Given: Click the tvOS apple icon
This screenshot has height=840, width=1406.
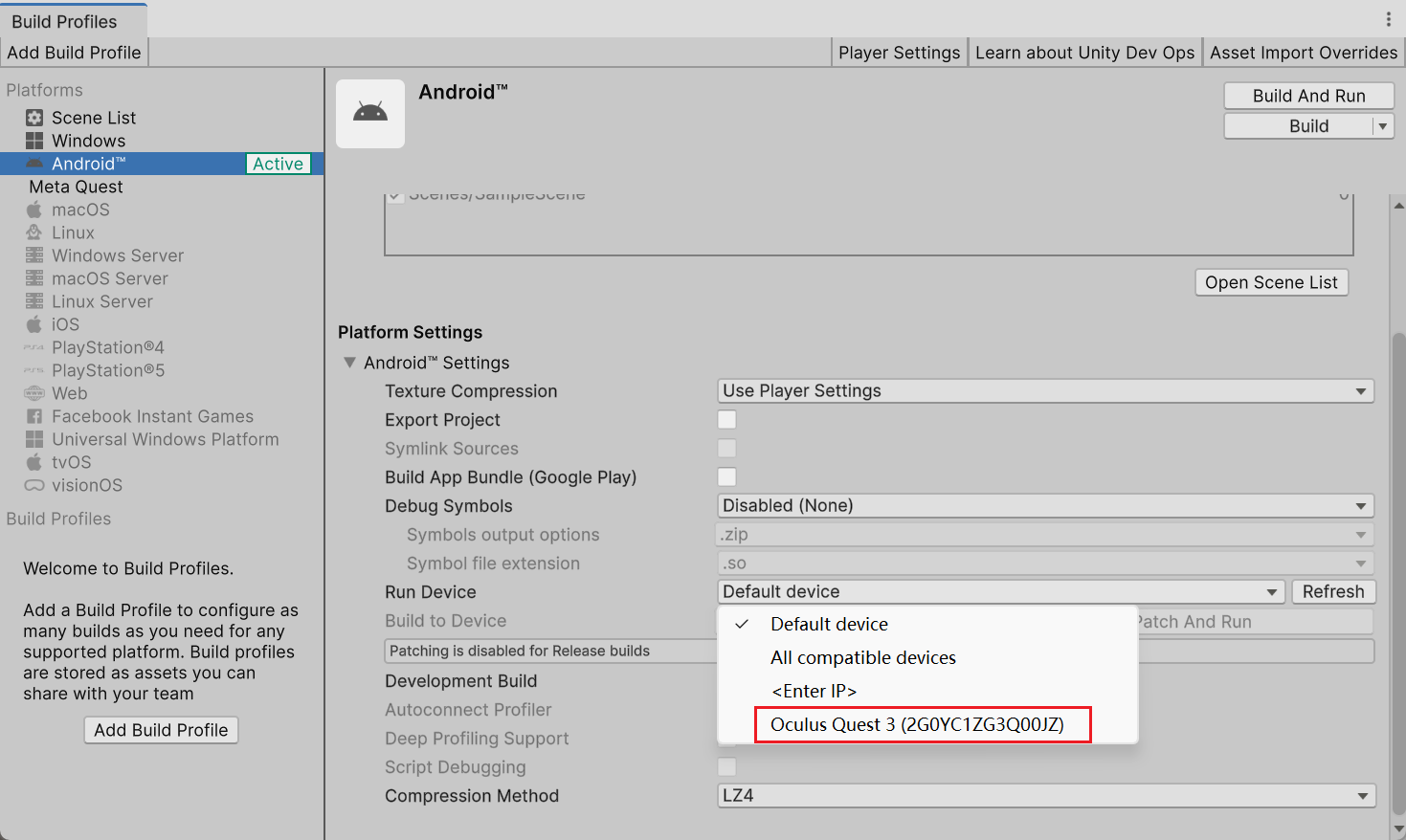Looking at the screenshot, I should pyautogui.click(x=34, y=462).
